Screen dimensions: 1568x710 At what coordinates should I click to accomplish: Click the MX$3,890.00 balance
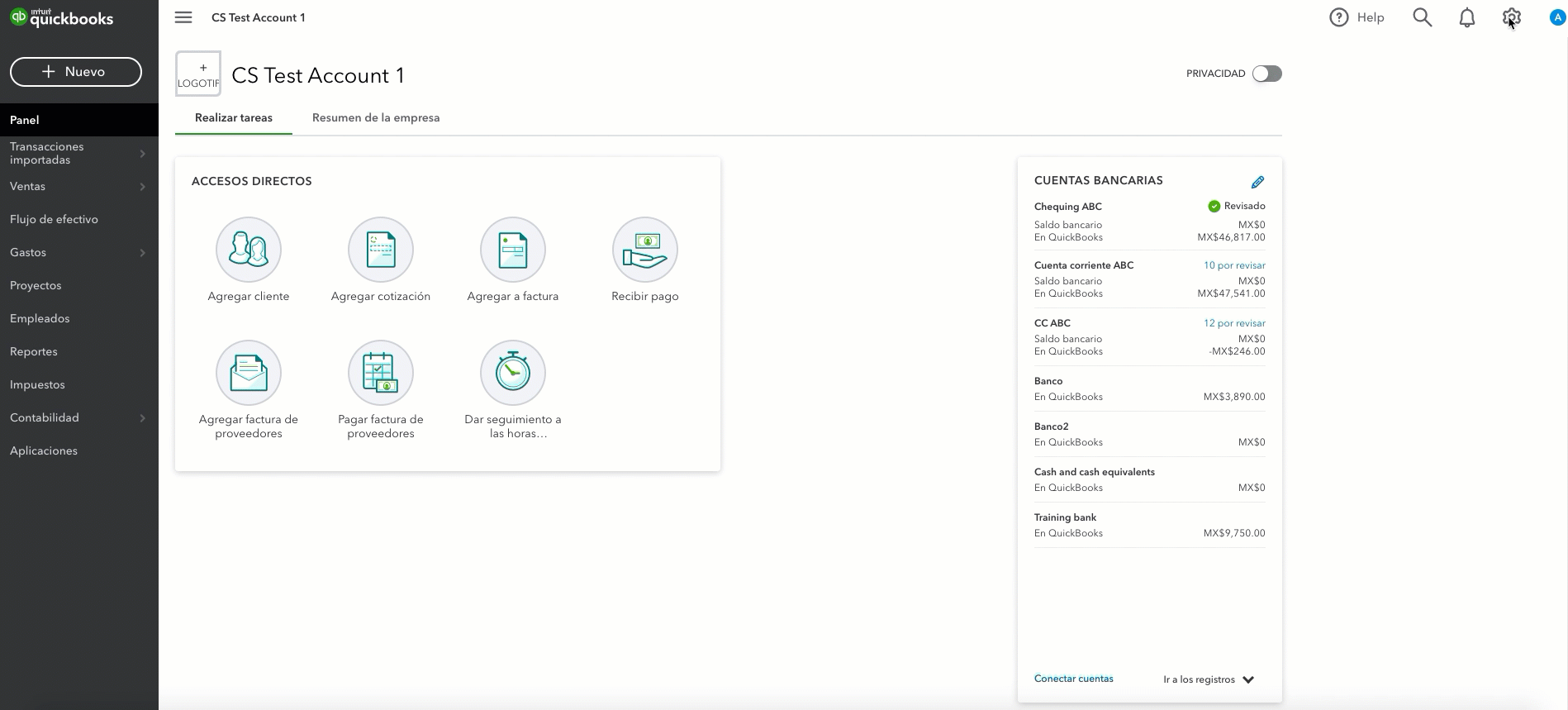click(x=1234, y=397)
